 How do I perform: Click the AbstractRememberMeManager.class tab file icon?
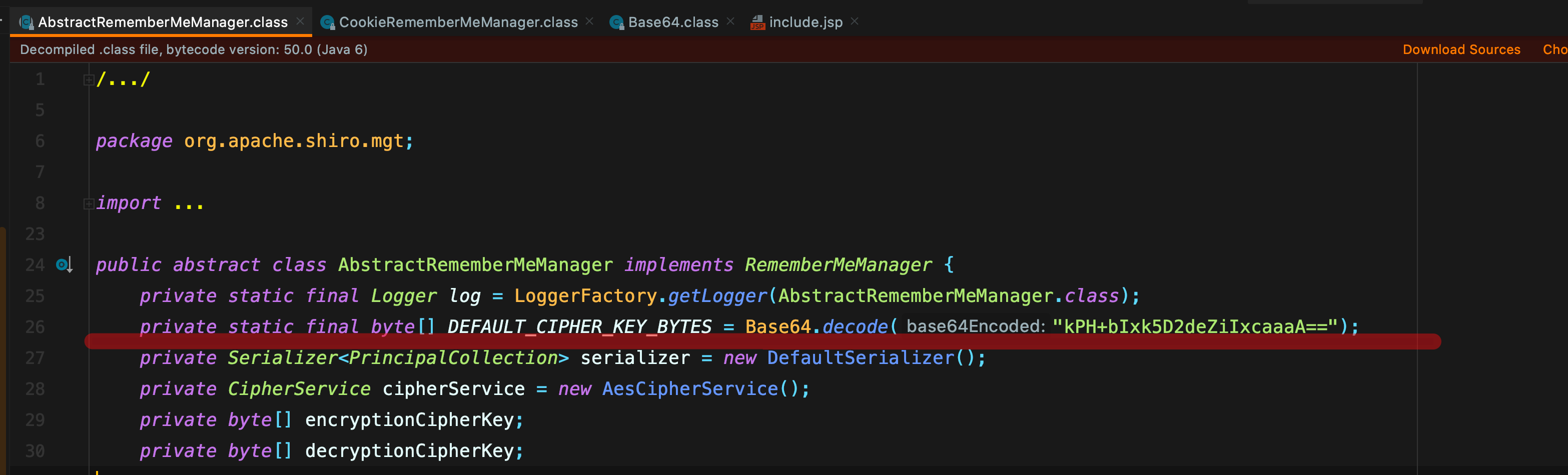point(26,22)
